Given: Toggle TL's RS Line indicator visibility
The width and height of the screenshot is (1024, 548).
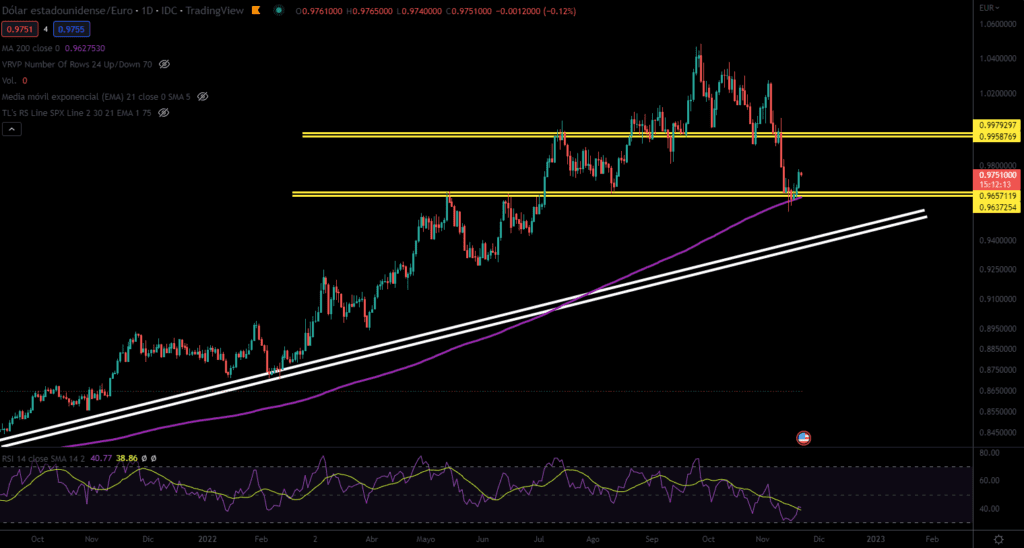Looking at the screenshot, I should pos(164,113).
